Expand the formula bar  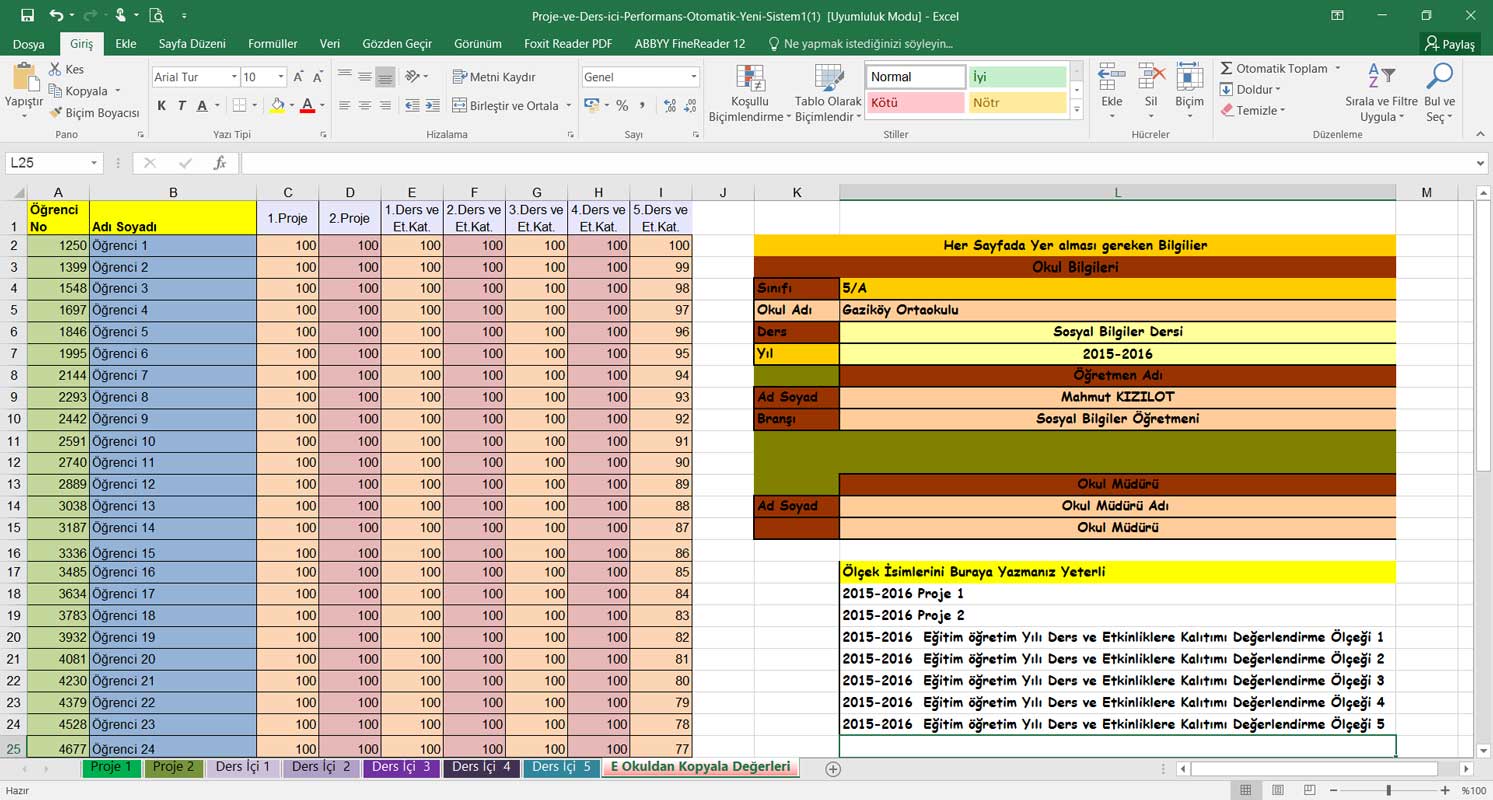[x=1481, y=163]
